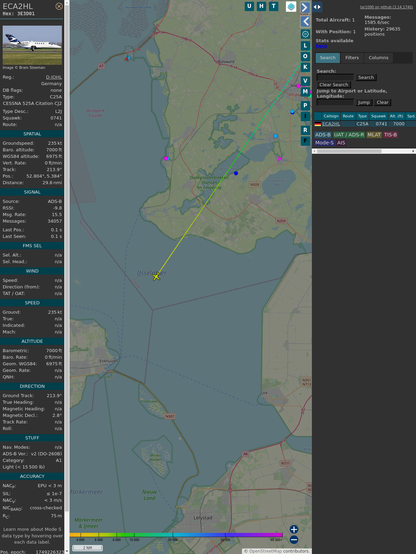This screenshot has width=416, height=554.
Task: Sort by the Type column header
Action: 362,116
